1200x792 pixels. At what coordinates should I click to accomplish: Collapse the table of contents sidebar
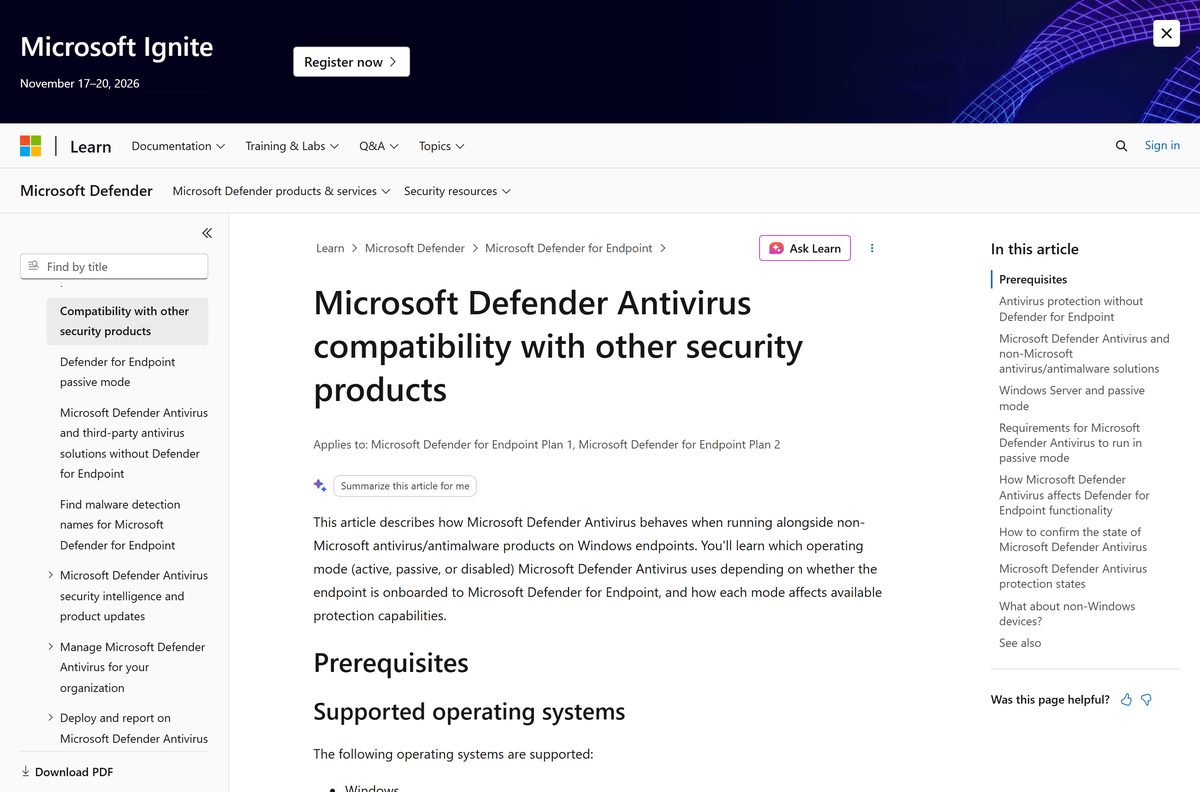pyautogui.click(x=207, y=233)
